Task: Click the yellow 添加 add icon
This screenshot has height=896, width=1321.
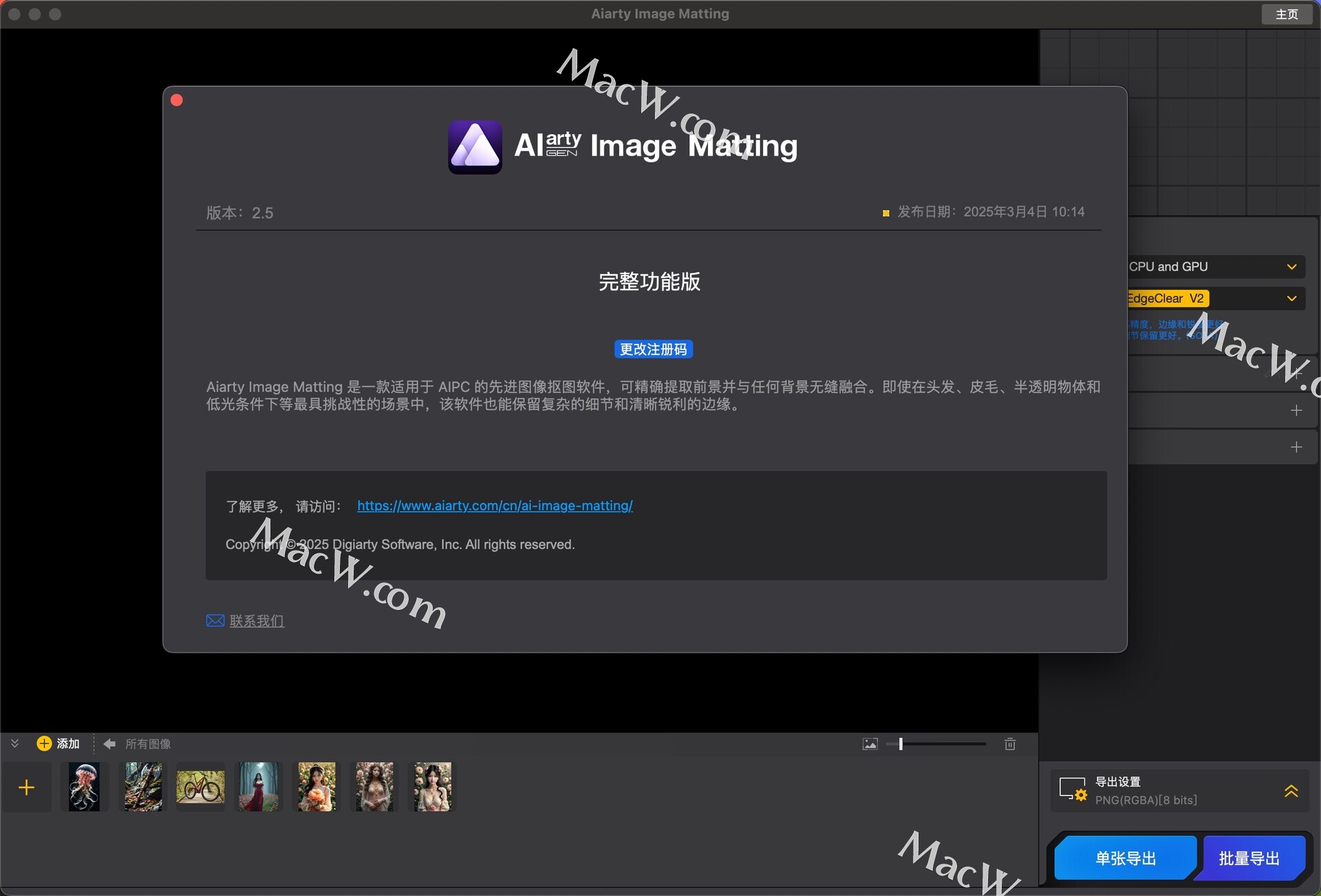Action: tap(44, 743)
